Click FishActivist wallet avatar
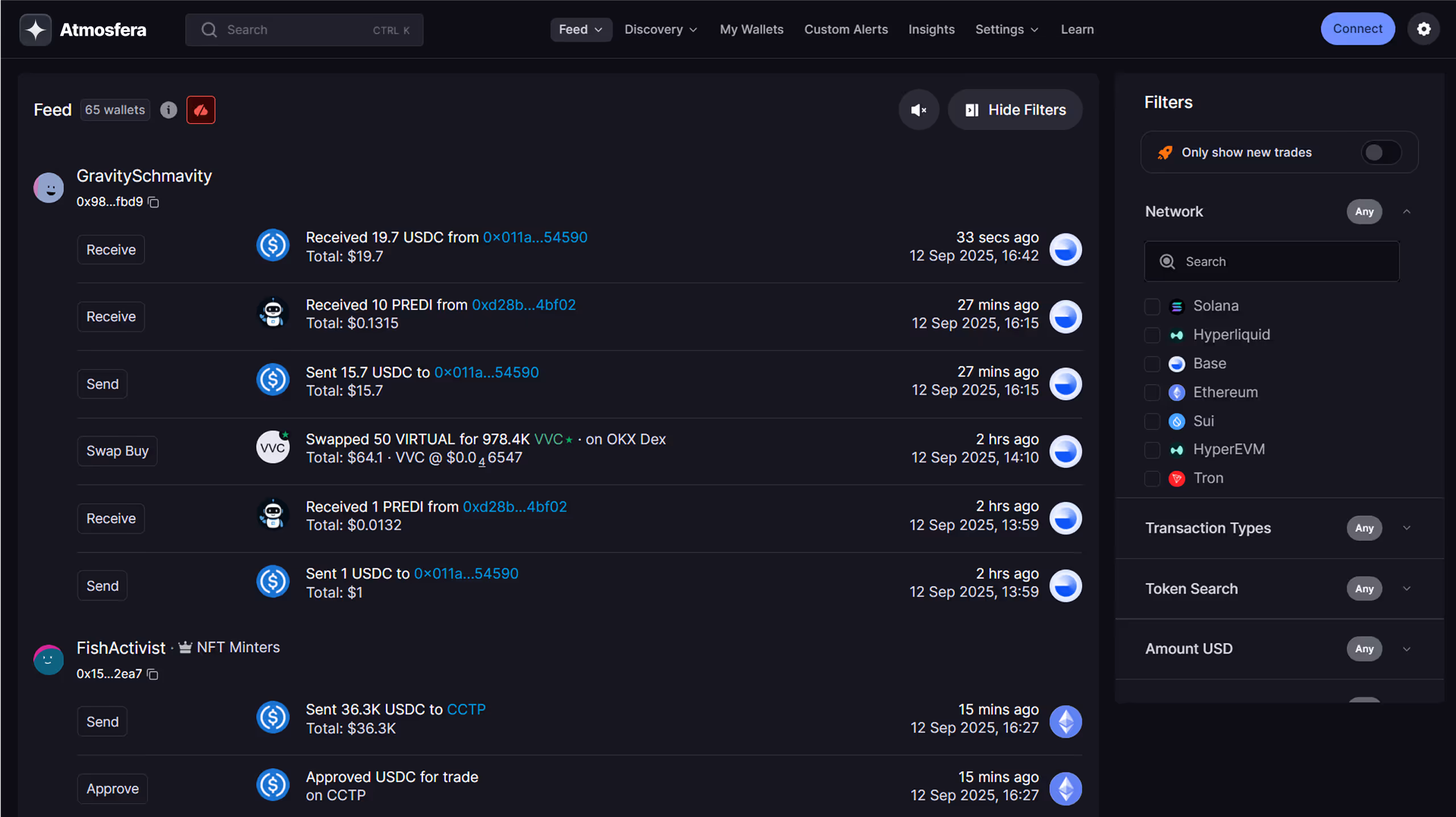The height and width of the screenshot is (817, 1456). [48, 660]
